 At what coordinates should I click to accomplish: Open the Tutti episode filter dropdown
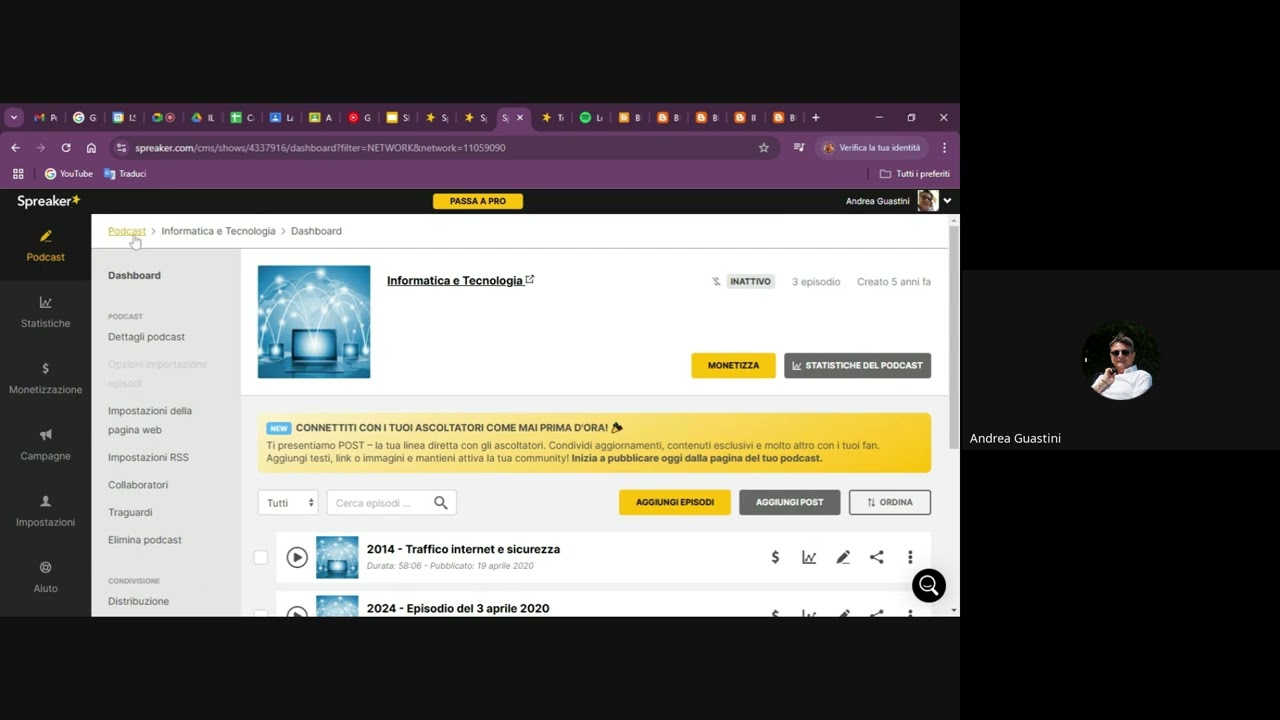tap(288, 503)
